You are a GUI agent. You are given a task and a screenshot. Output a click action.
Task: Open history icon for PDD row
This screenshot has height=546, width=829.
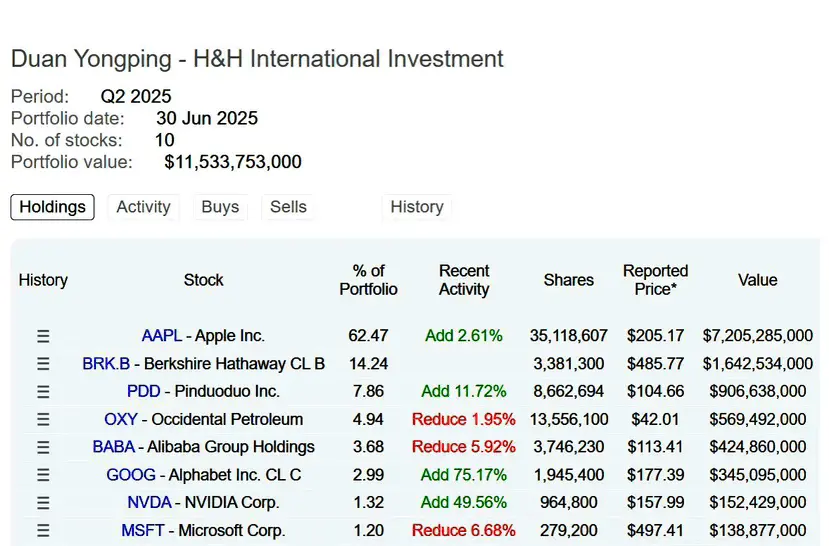coord(43,392)
